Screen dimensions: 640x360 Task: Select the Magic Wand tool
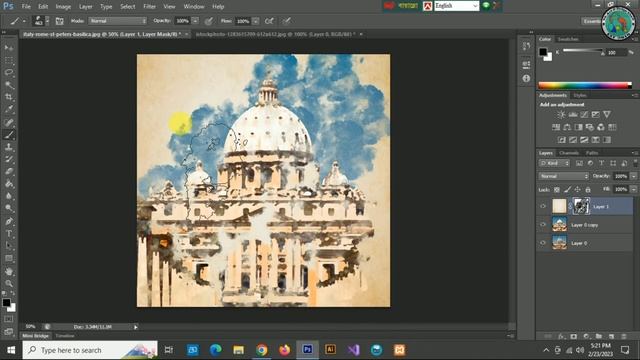click(9, 85)
